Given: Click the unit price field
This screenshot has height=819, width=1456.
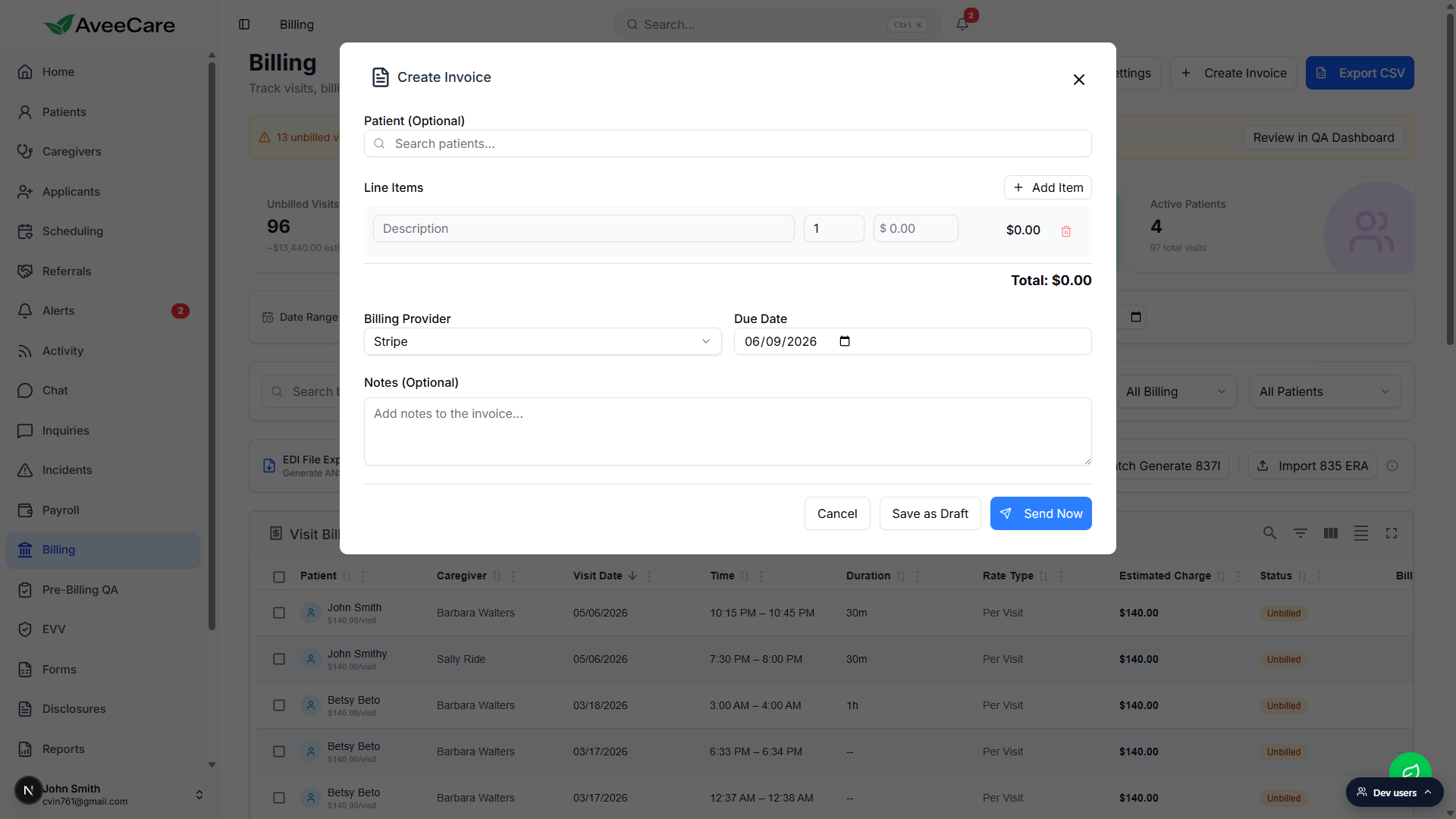Looking at the screenshot, I should (x=916, y=228).
